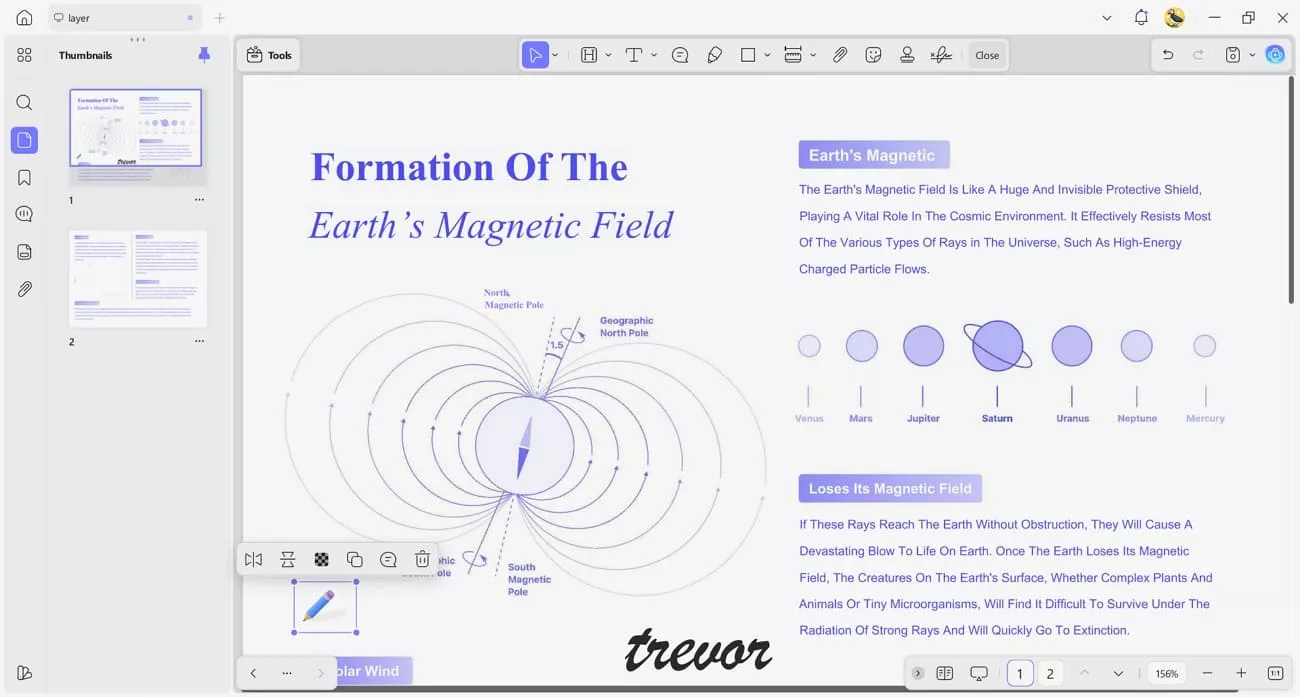Viewport: 1300px width, 697px height.
Task: Select the page 2 thumbnail
Action: (138, 279)
